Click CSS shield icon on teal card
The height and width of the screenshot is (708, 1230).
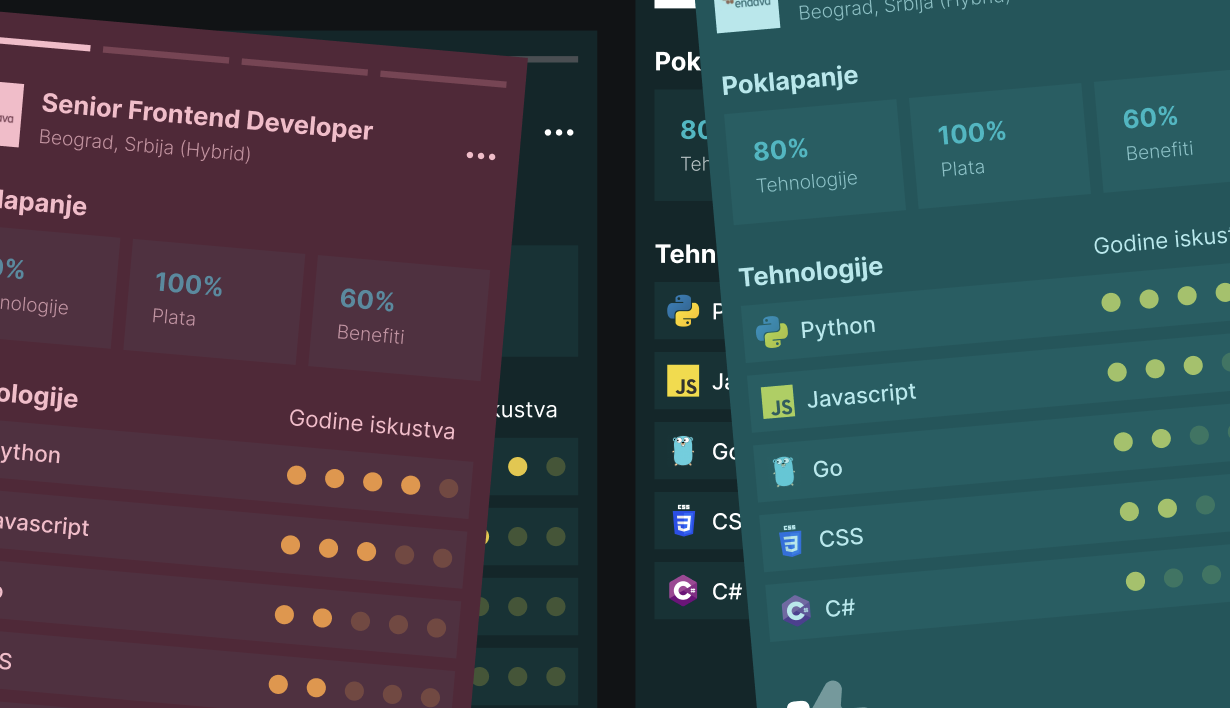(x=790, y=541)
